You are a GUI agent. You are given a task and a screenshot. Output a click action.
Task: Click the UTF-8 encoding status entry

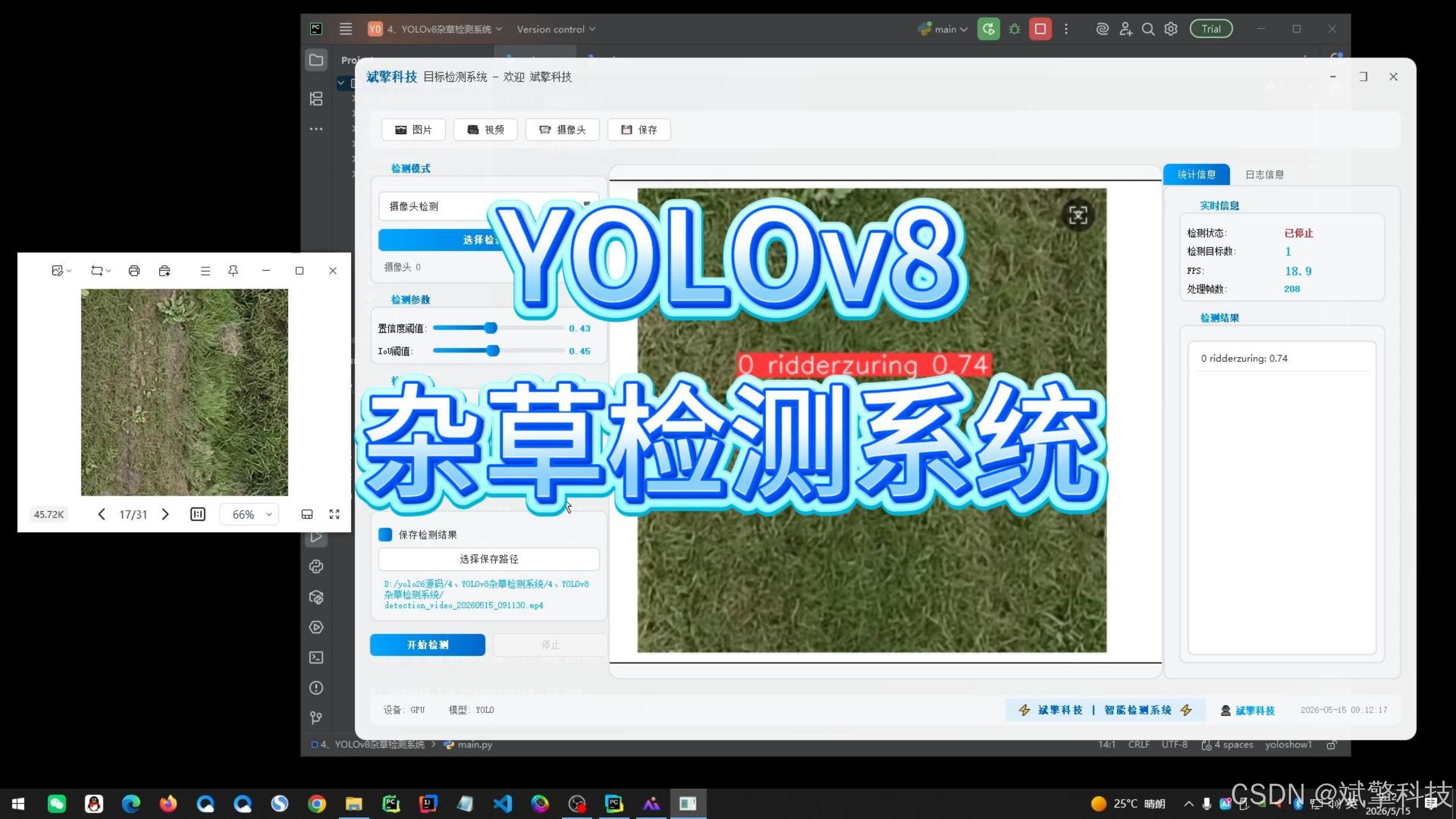point(1174,744)
